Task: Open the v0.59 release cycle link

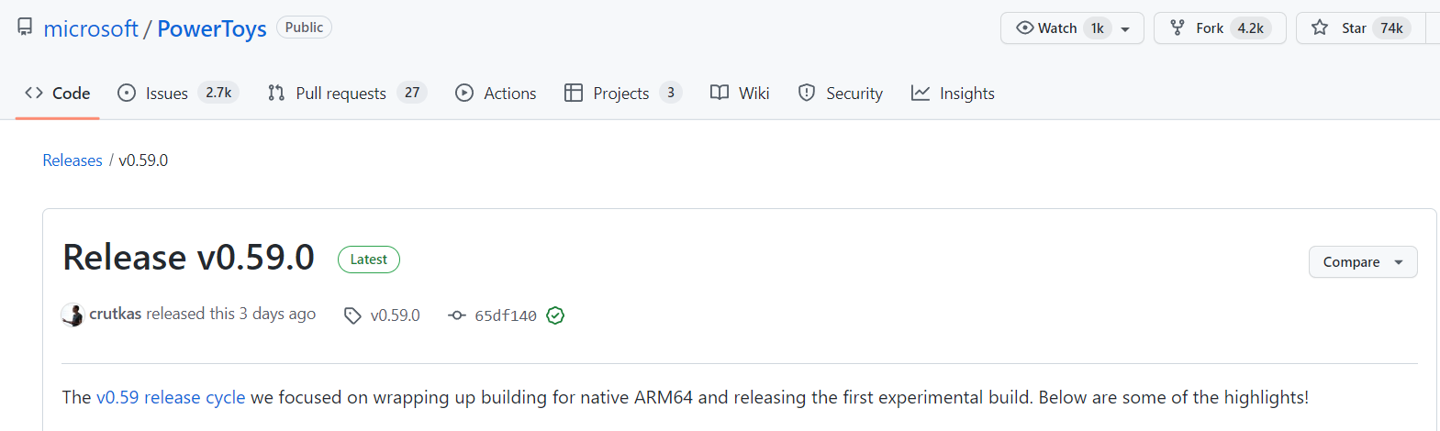Action: click(171, 397)
